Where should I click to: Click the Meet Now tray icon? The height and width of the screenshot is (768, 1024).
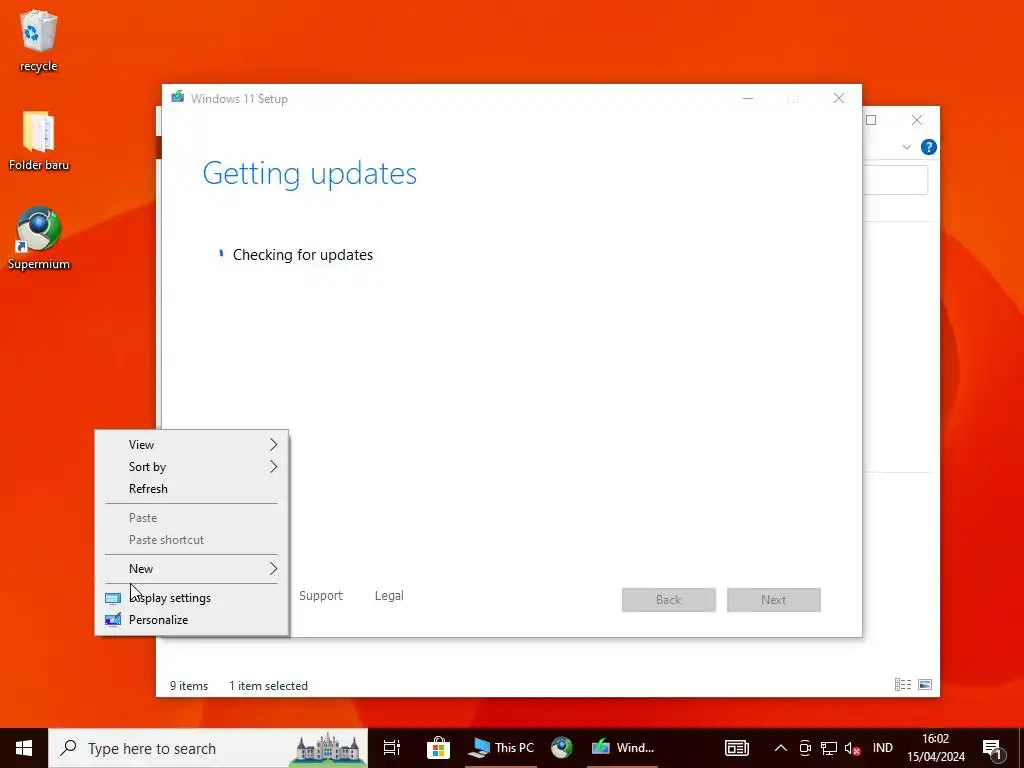[805, 748]
